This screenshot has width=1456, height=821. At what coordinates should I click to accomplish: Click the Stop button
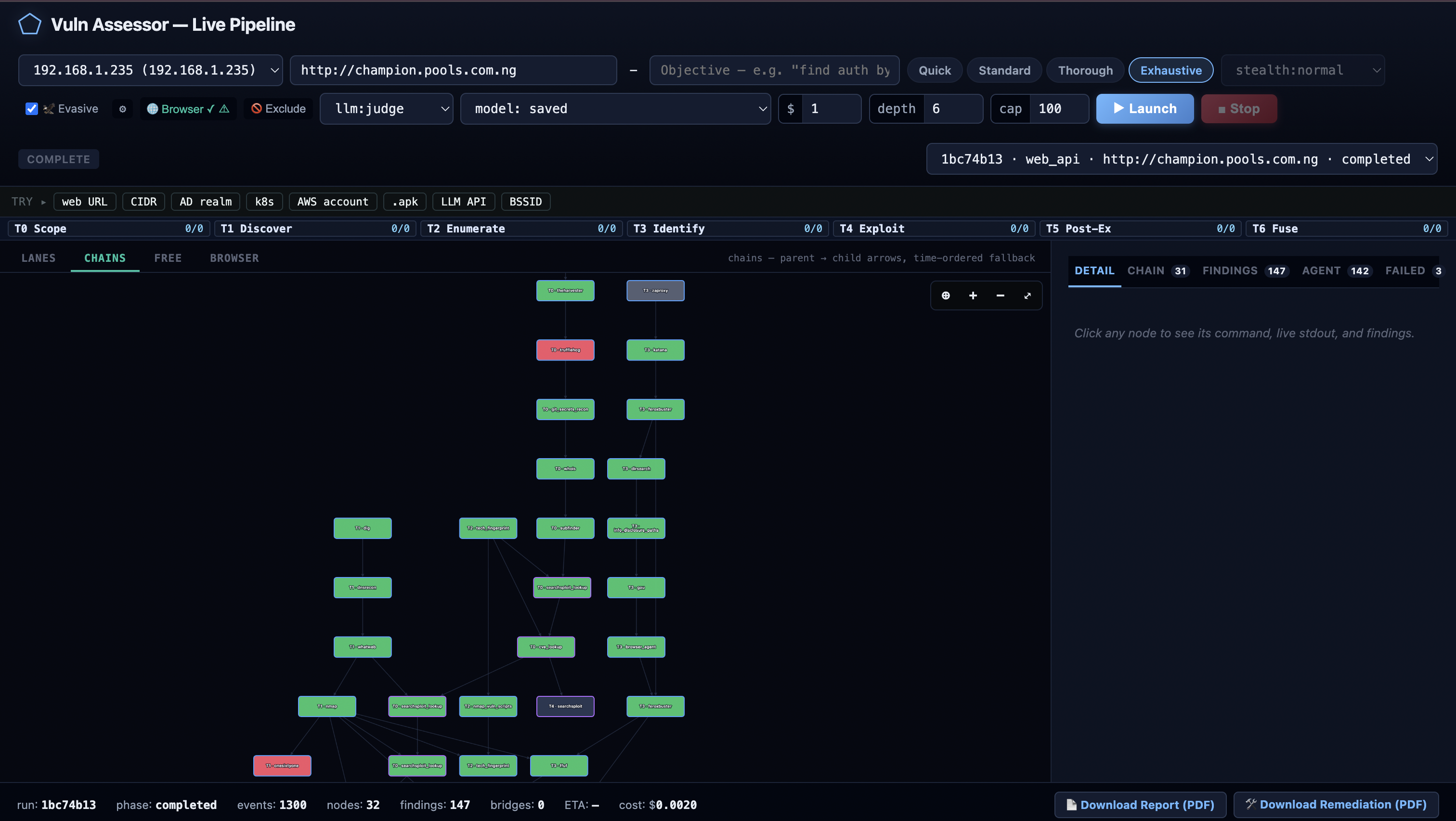(x=1238, y=108)
